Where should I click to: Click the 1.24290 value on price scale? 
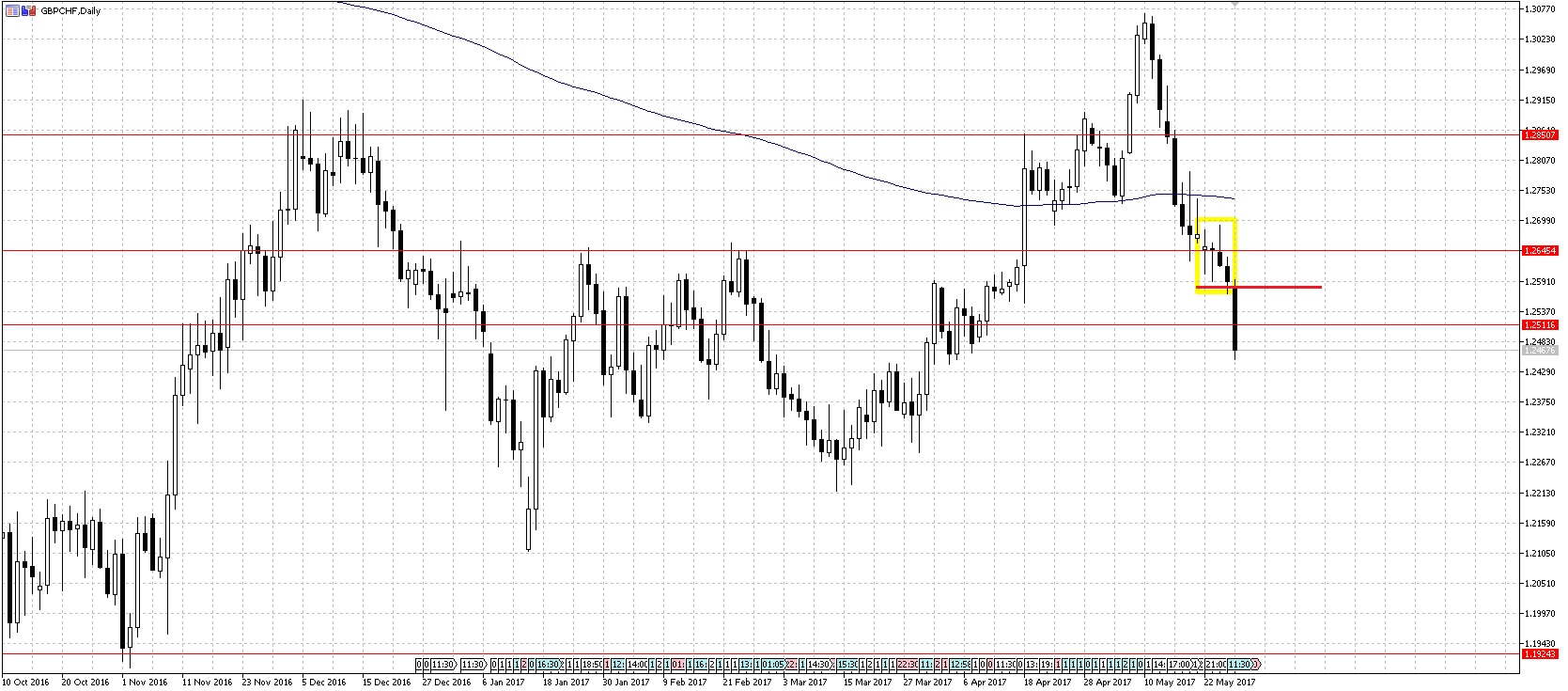pyautogui.click(x=1541, y=371)
